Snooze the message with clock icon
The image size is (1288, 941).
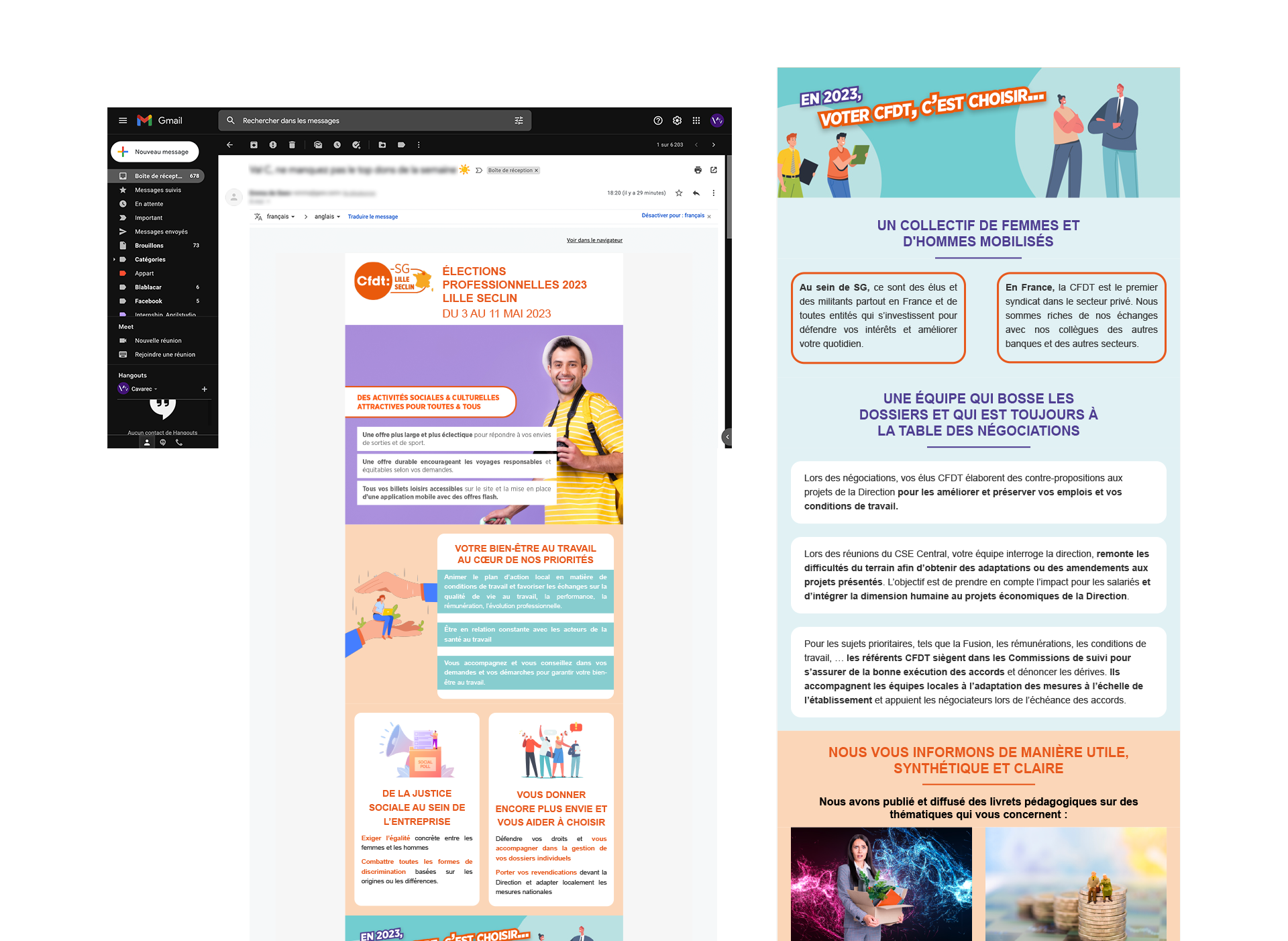(337, 145)
